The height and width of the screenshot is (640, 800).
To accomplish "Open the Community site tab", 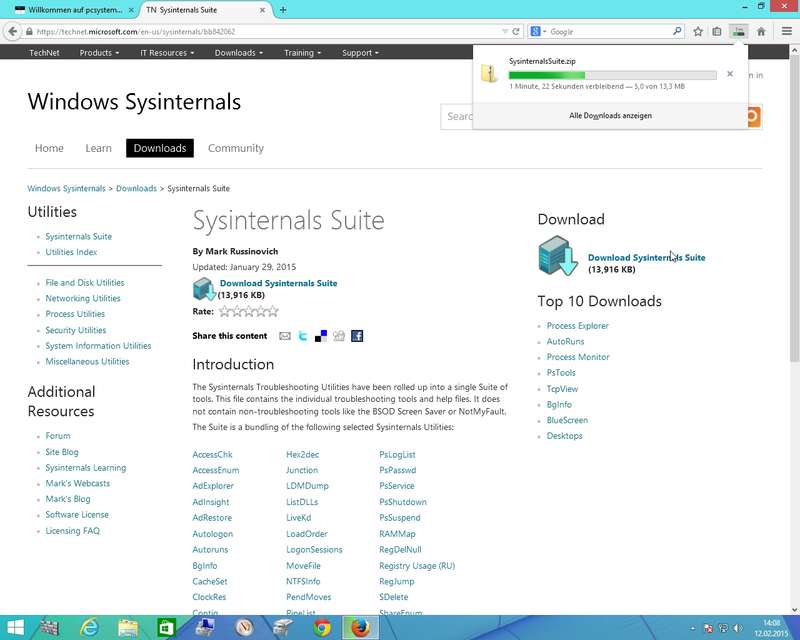I will click(x=236, y=148).
